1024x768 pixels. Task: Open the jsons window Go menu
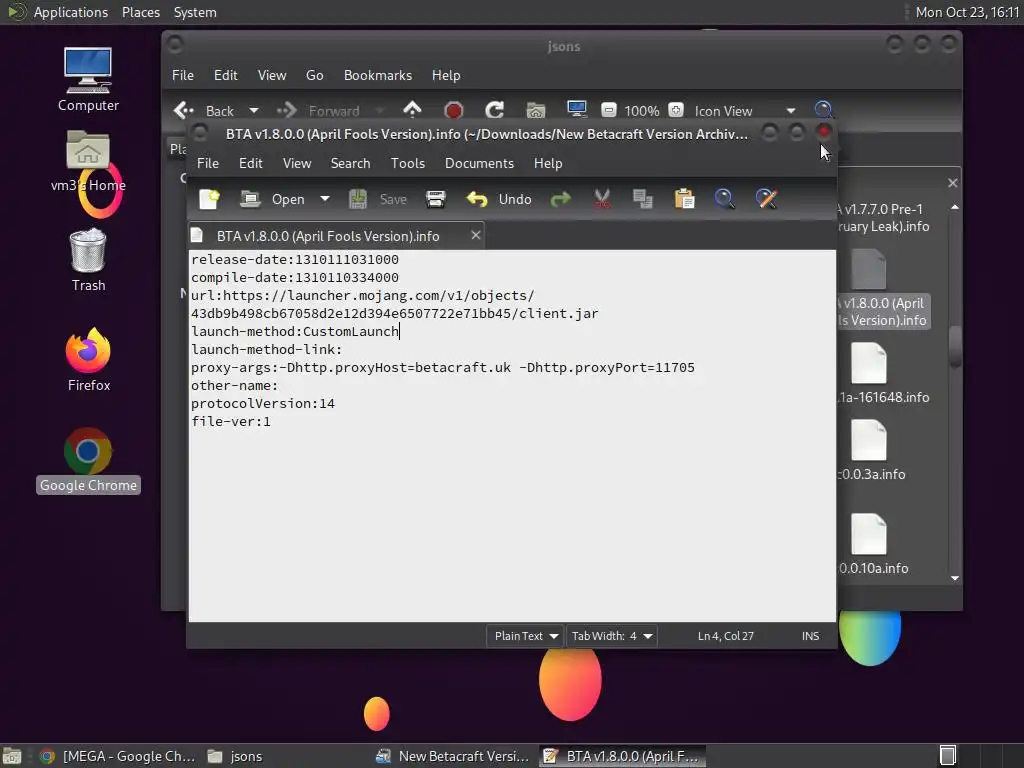314,75
